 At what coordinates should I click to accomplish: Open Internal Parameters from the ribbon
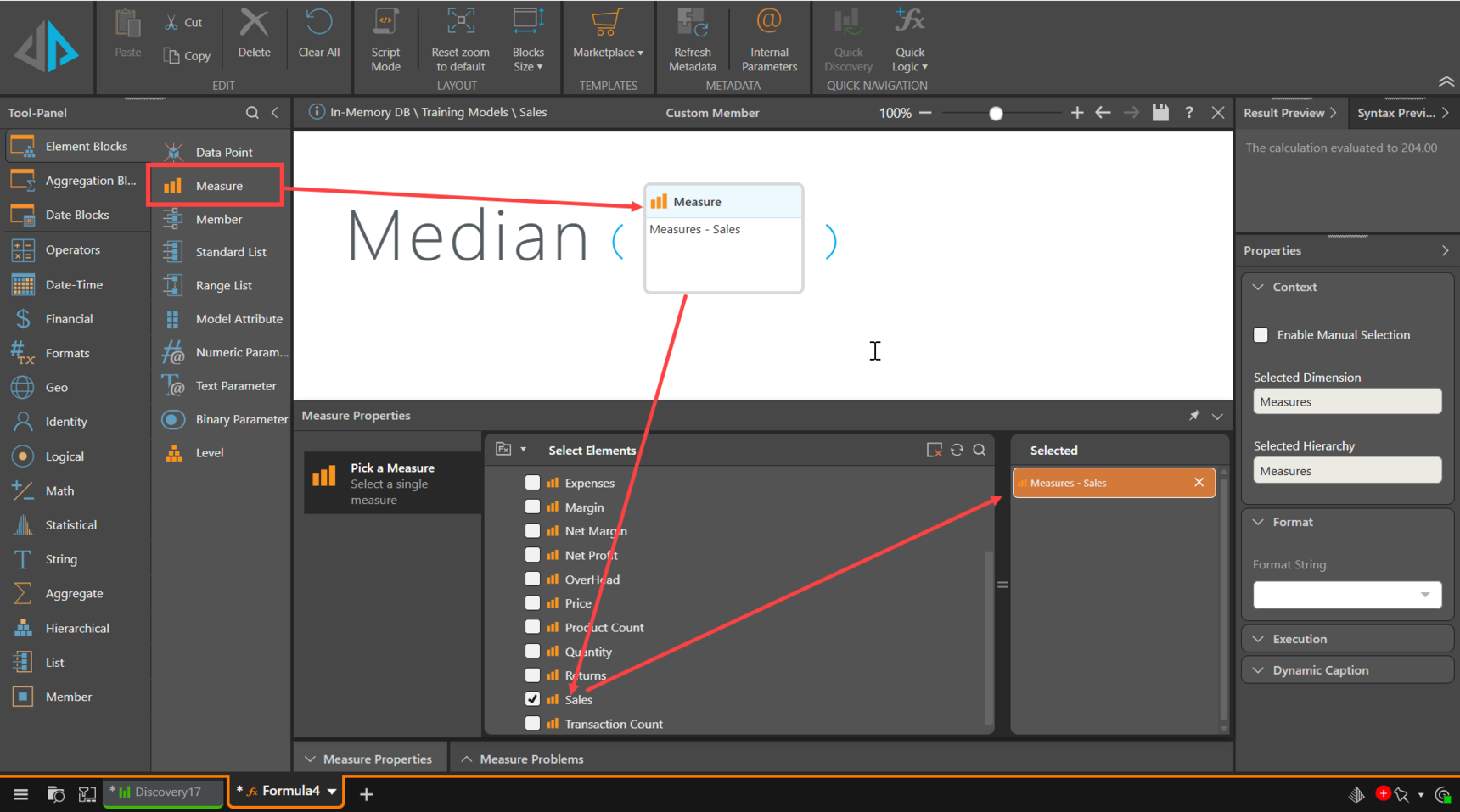tap(769, 40)
